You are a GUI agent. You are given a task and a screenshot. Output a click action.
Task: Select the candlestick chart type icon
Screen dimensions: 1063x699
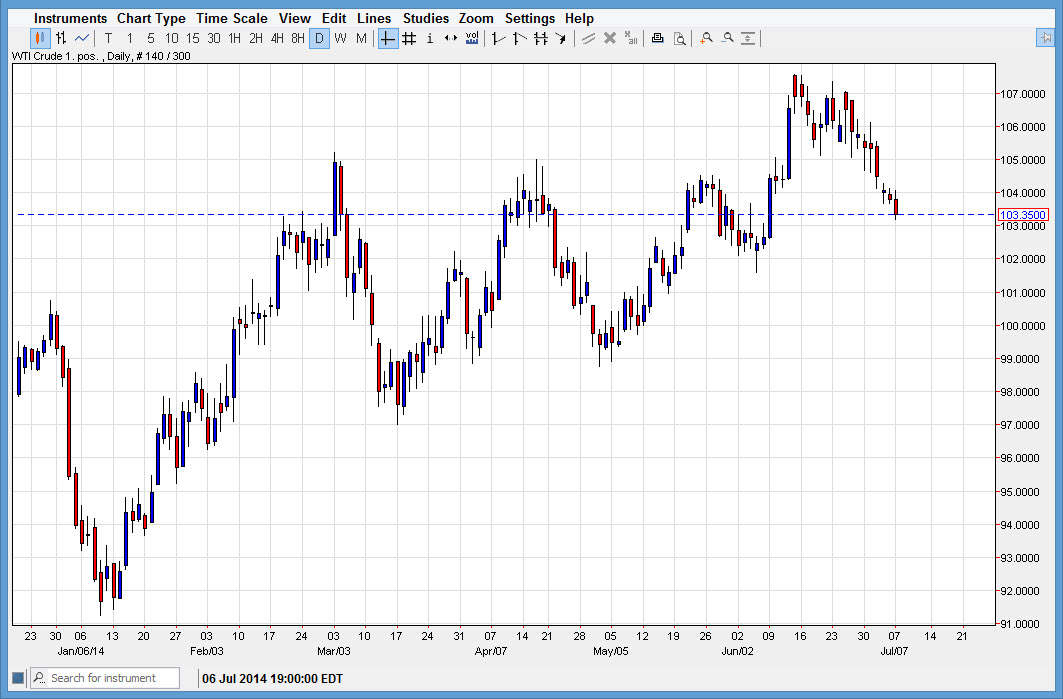point(40,38)
